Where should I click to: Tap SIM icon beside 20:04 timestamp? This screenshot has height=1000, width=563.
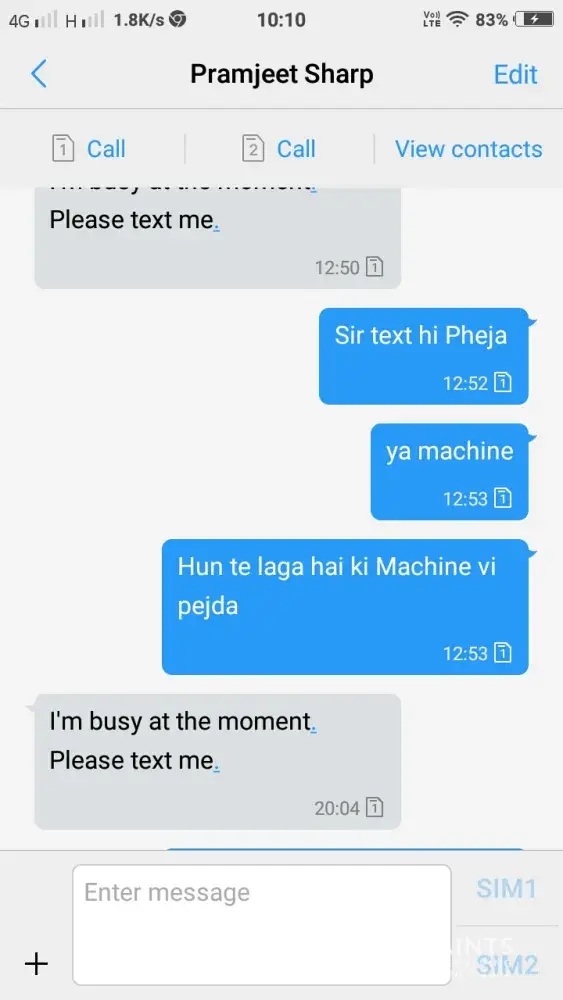point(375,807)
